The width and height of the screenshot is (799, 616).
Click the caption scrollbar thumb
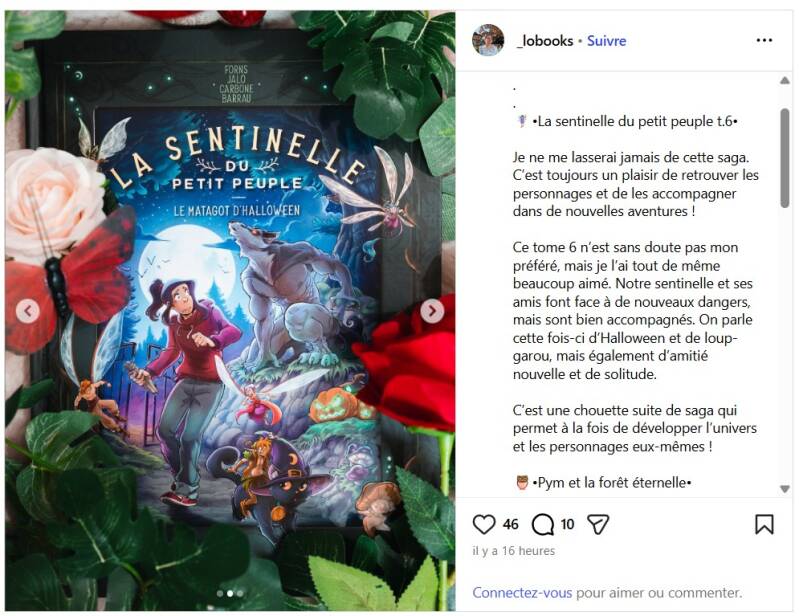[x=785, y=158]
